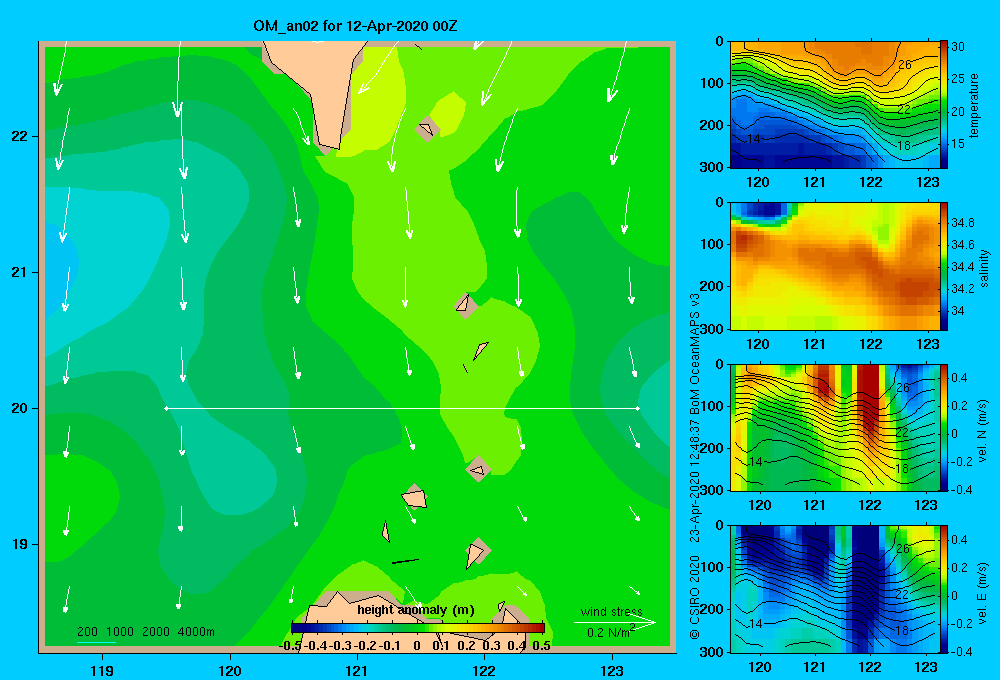The image size is (1000, 680).
Task: Click the eastern endpoint of the transect line
Action: pos(638,408)
